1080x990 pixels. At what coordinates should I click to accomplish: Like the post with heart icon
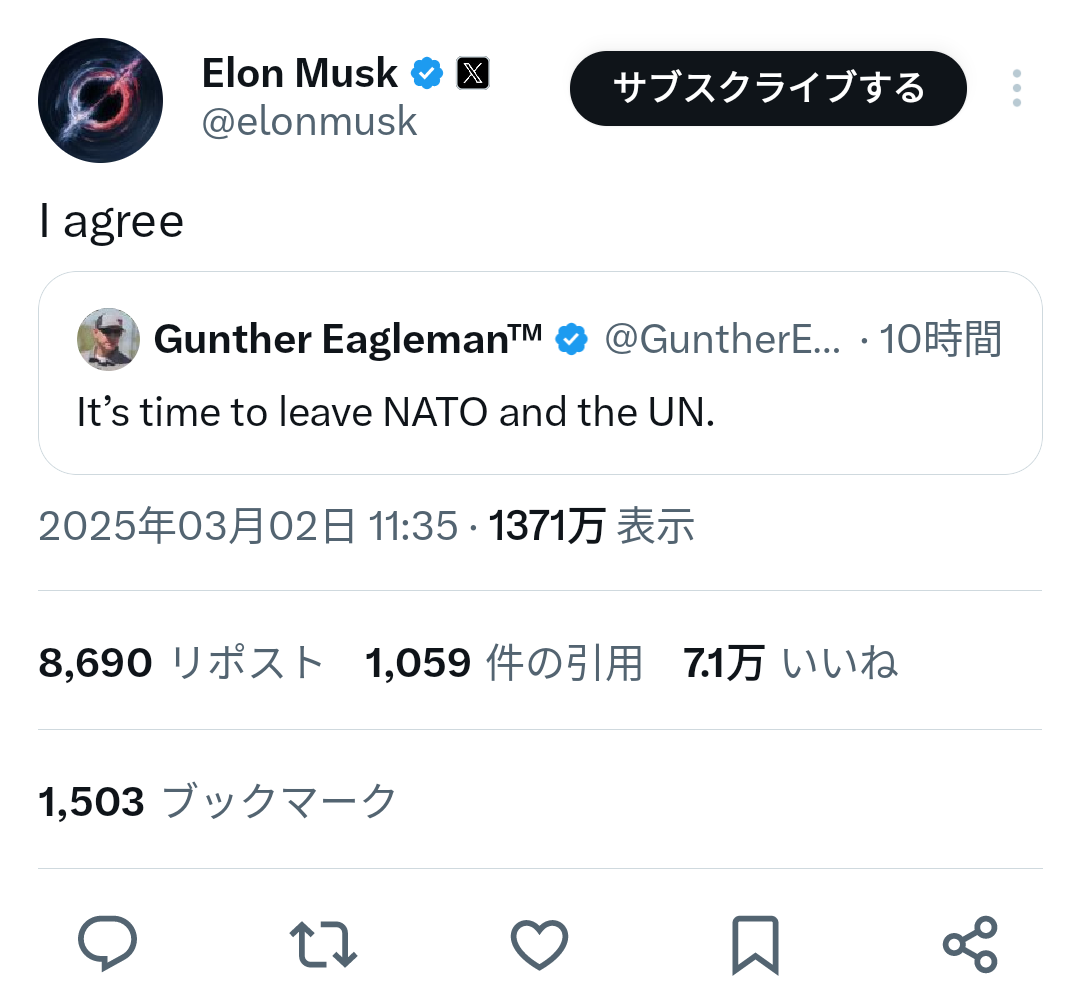pyautogui.click(x=539, y=944)
